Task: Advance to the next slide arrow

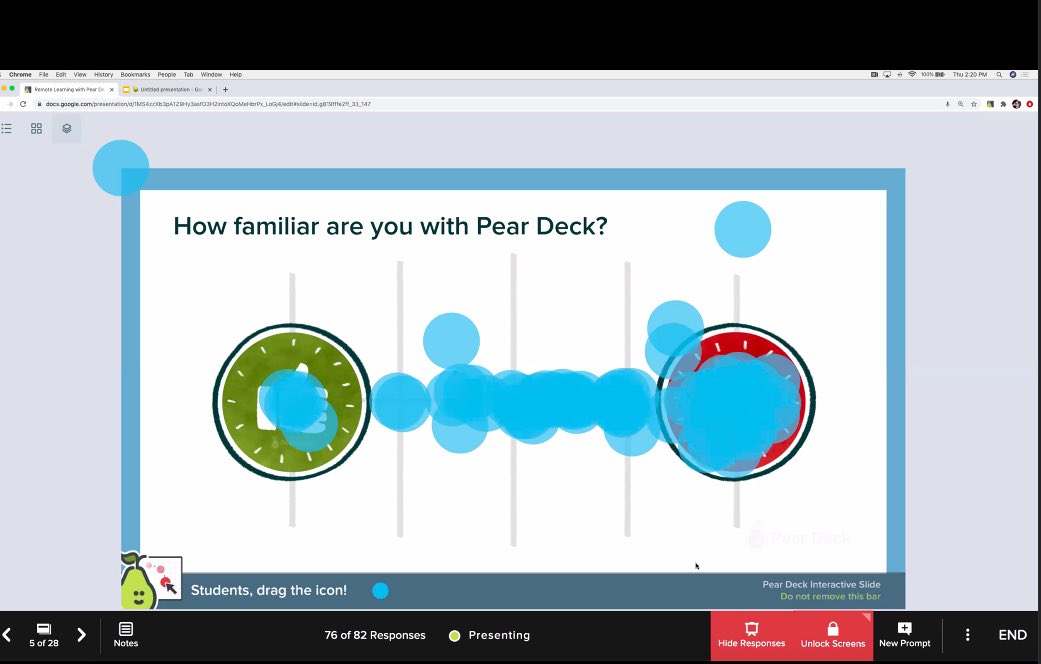Action: point(81,635)
